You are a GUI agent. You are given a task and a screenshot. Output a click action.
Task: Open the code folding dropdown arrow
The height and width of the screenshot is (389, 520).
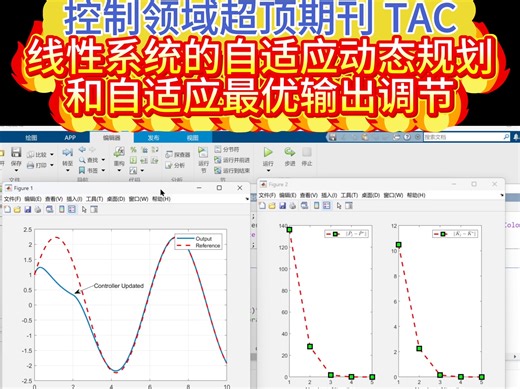point(142,171)
